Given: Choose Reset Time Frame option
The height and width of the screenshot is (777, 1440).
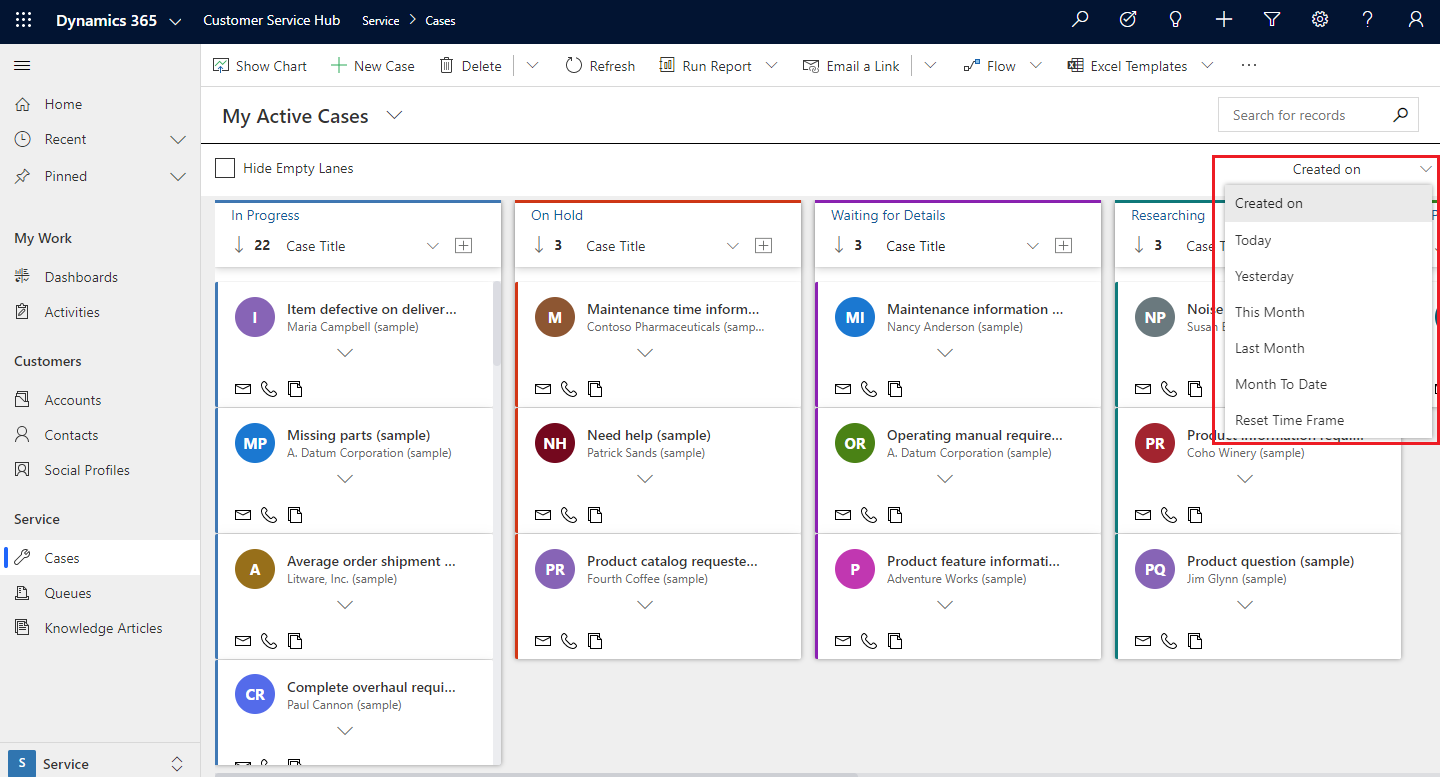Looking at the screenshot, I should pos(1328,420).
